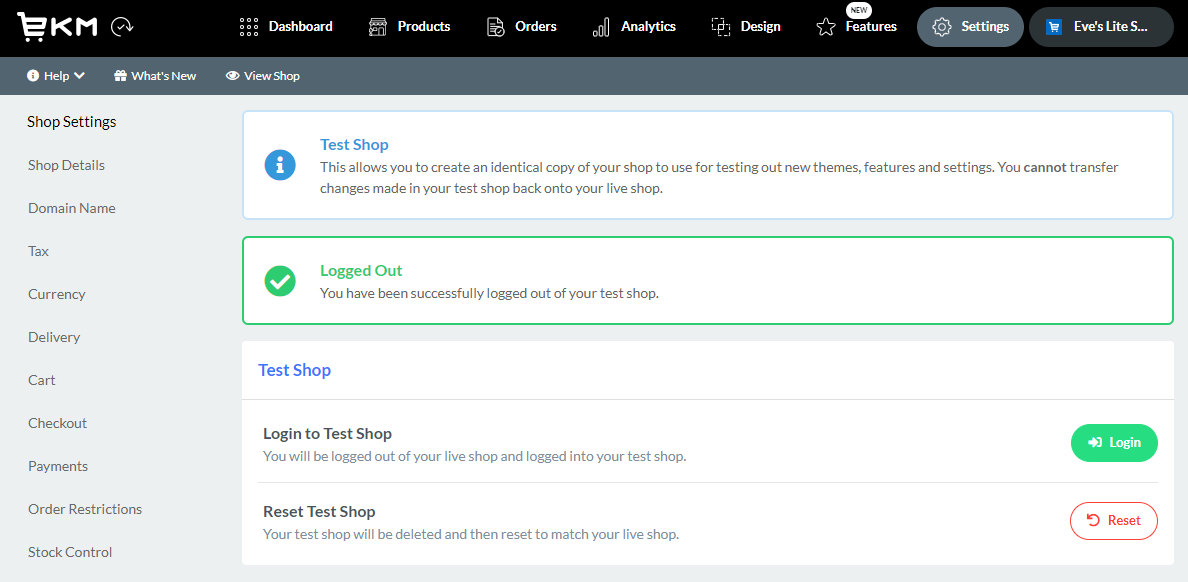
Task: Navigate to Currency settings
Action: pyautogui.click(x=57, y=294)
